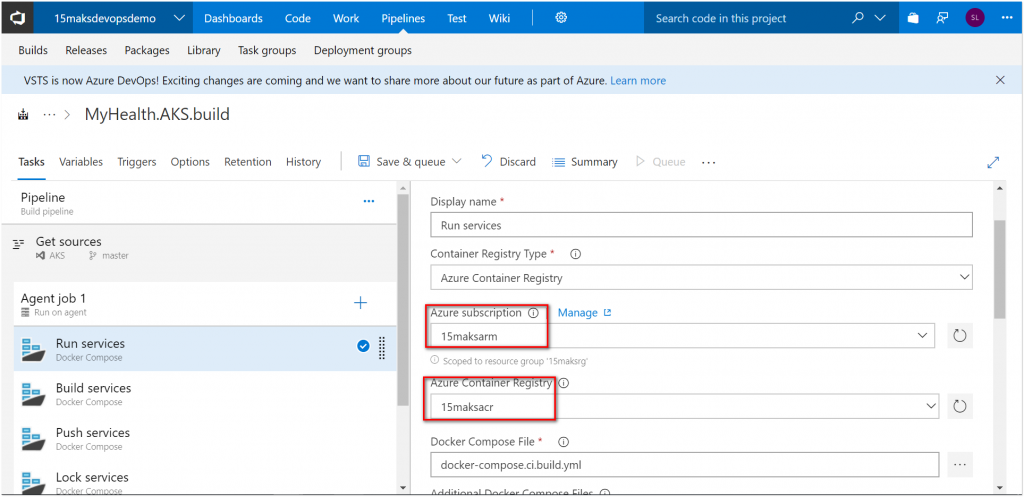The width and height of the screenshot is (1024, 497).
Task: Switch to the Variables tab
Action: tap(81, 162)
